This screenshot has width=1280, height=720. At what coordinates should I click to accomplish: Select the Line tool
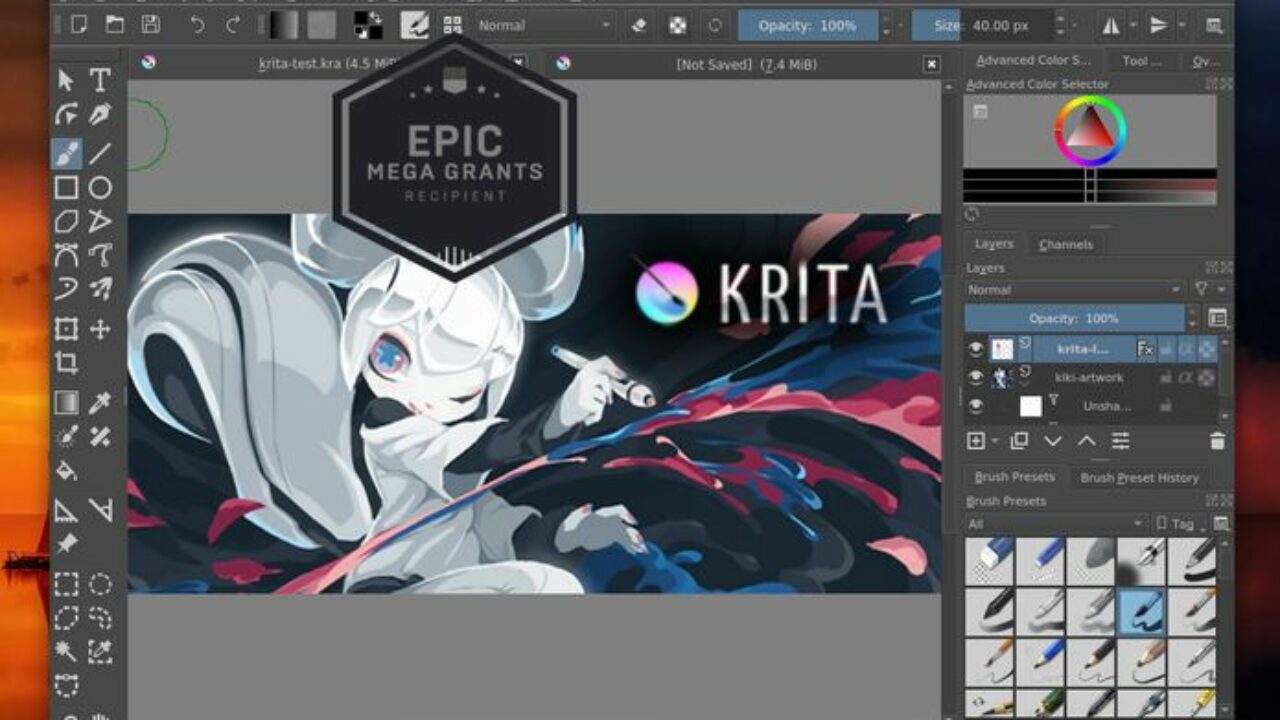click(100, 153)
